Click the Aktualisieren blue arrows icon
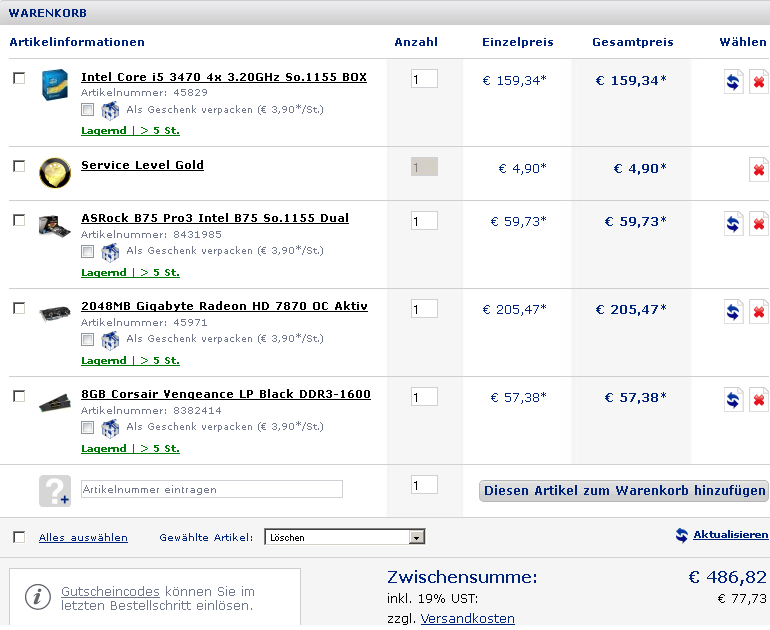 tap(682, 535)
